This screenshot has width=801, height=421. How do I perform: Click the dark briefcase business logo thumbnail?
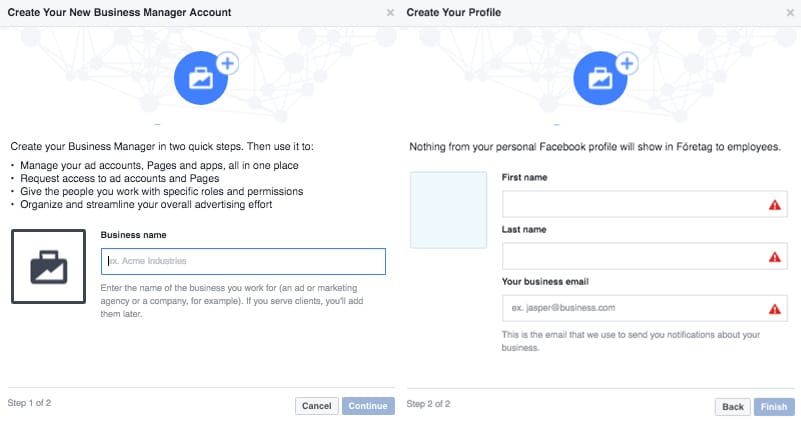[49, 266]
